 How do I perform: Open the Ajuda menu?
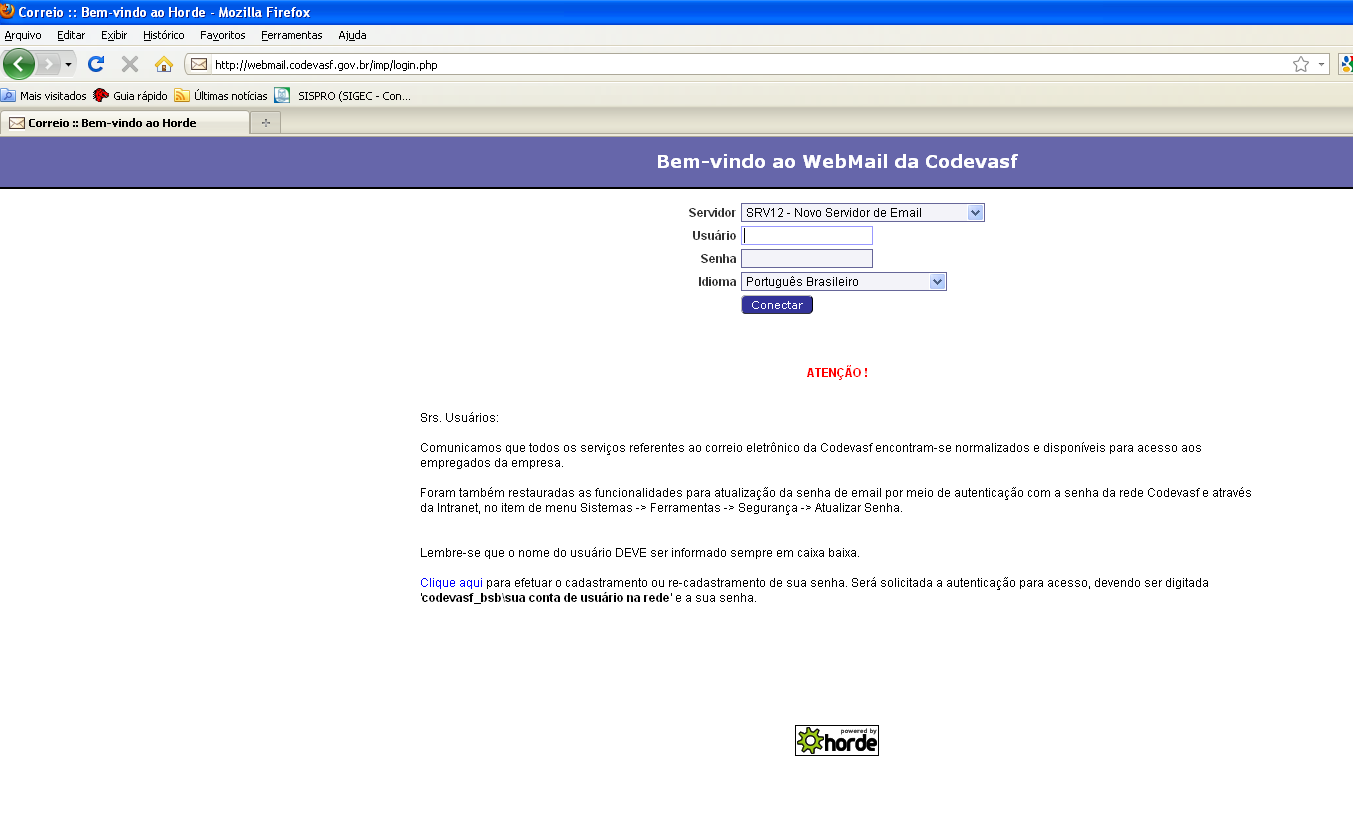(x=352, y=35)
